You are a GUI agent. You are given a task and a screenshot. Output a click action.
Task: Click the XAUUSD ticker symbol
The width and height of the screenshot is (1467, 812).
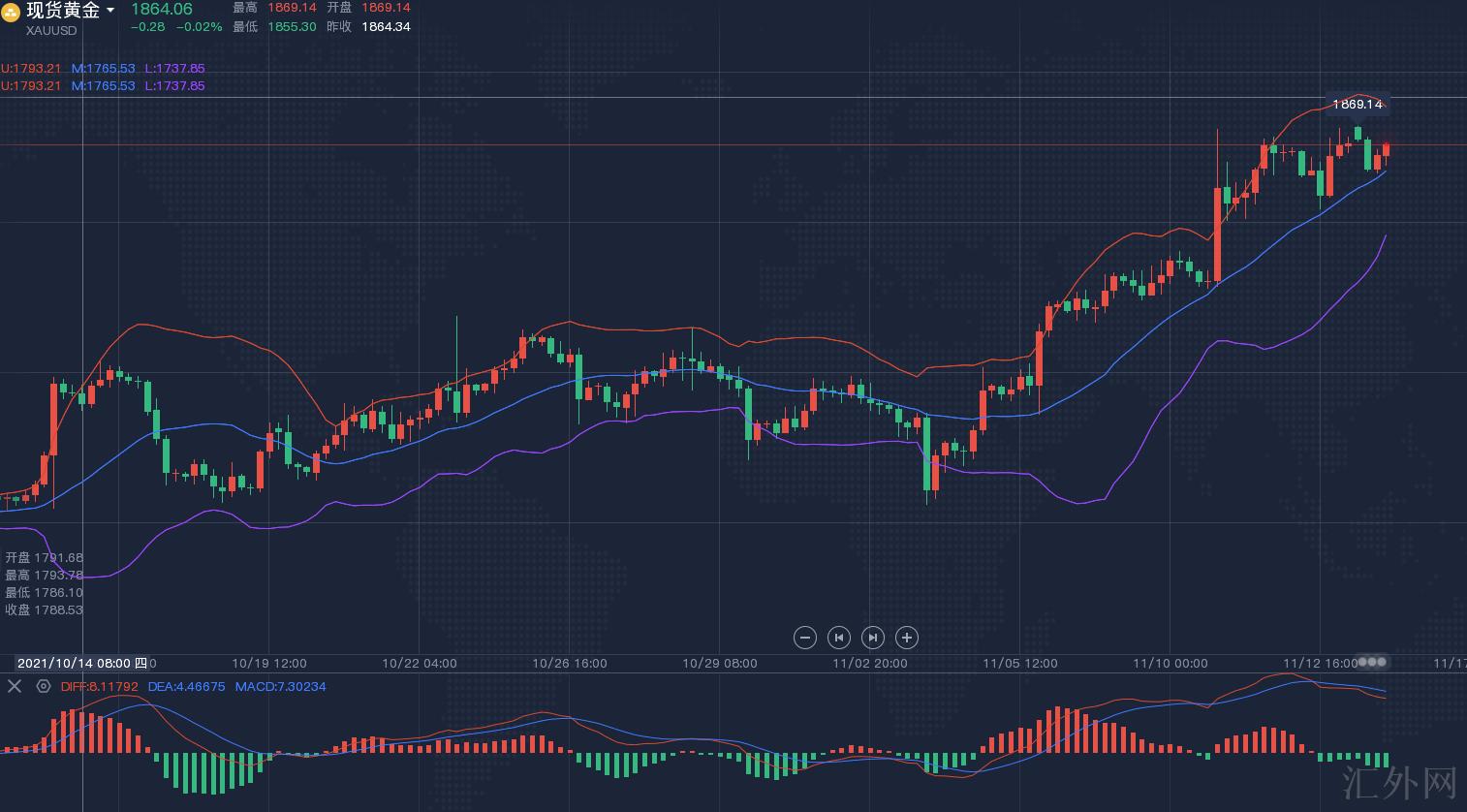(51, 31)
